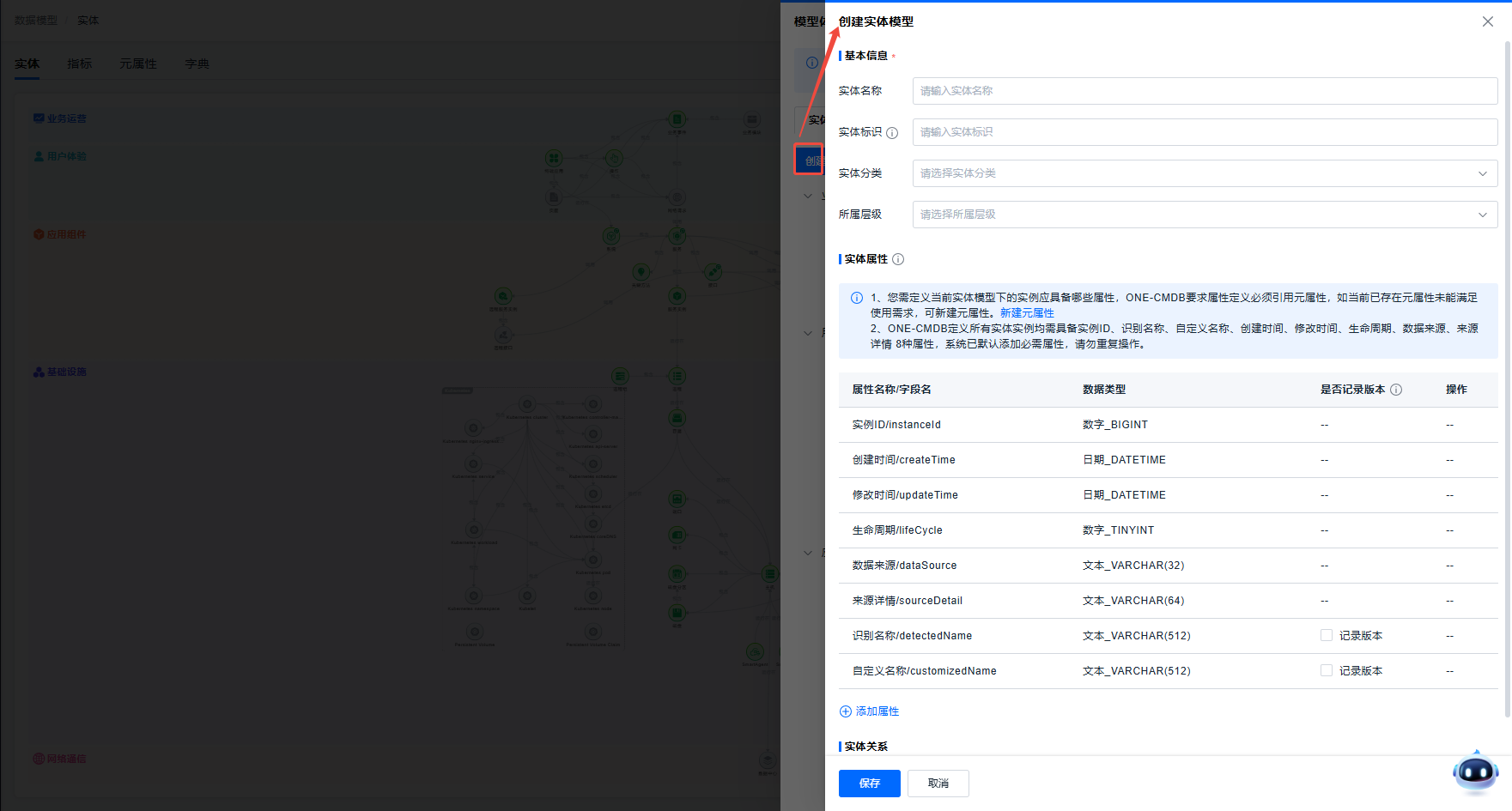Enable 记录版本 for detectedName row
This screenshot has width=1512, height=811.
(x=1327, y=636)
